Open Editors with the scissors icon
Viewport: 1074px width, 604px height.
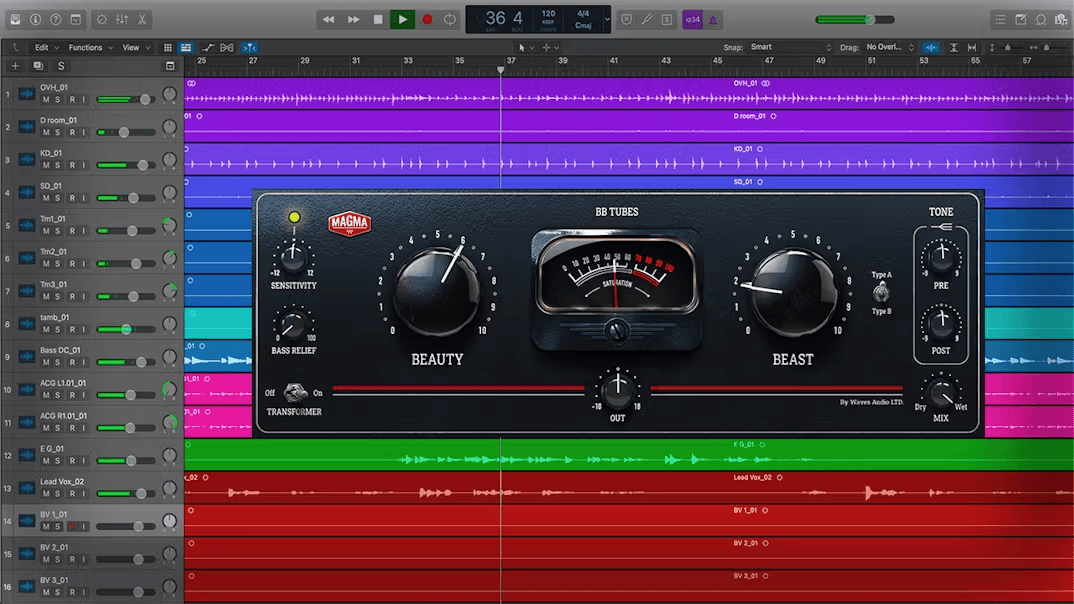[142, 20]
